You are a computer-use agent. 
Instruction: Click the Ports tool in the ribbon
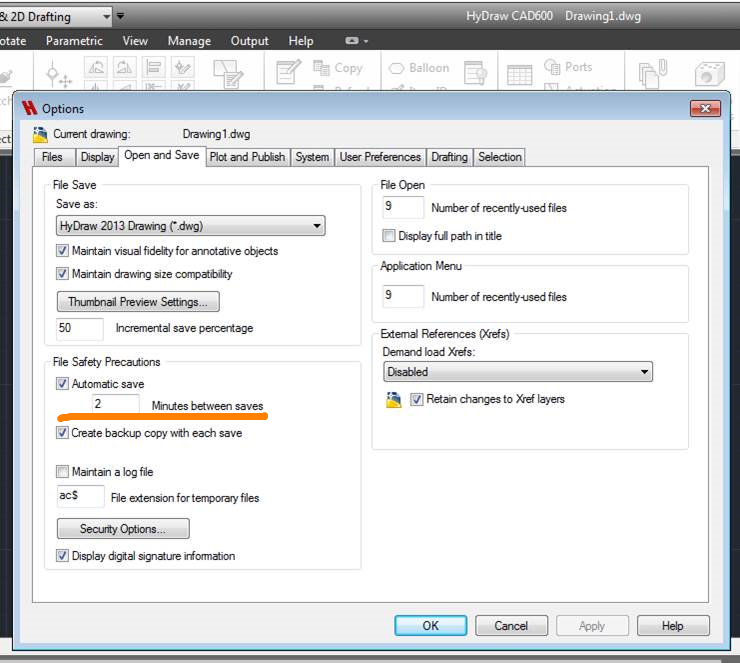coord(568,67)
